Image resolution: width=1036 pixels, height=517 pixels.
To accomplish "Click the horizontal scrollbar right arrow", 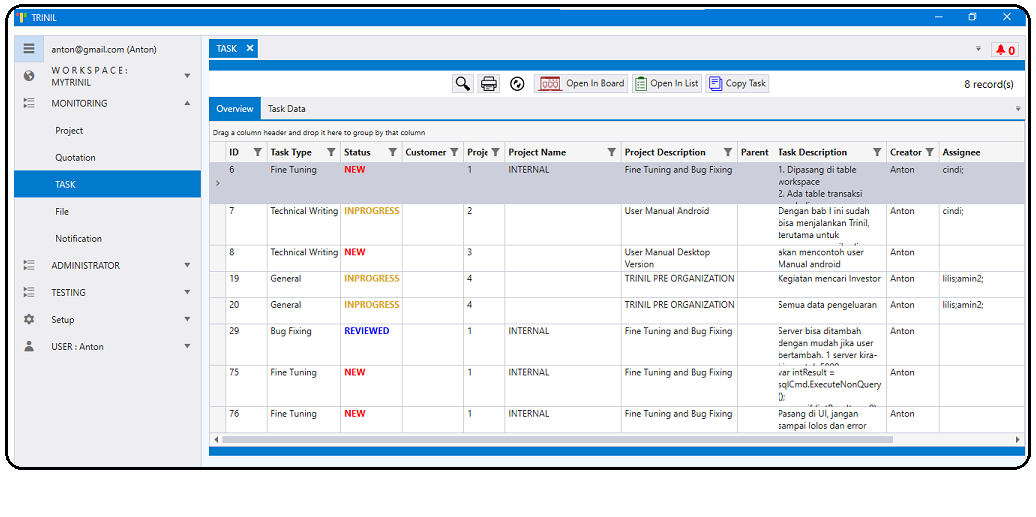I will coord(1018,439).
